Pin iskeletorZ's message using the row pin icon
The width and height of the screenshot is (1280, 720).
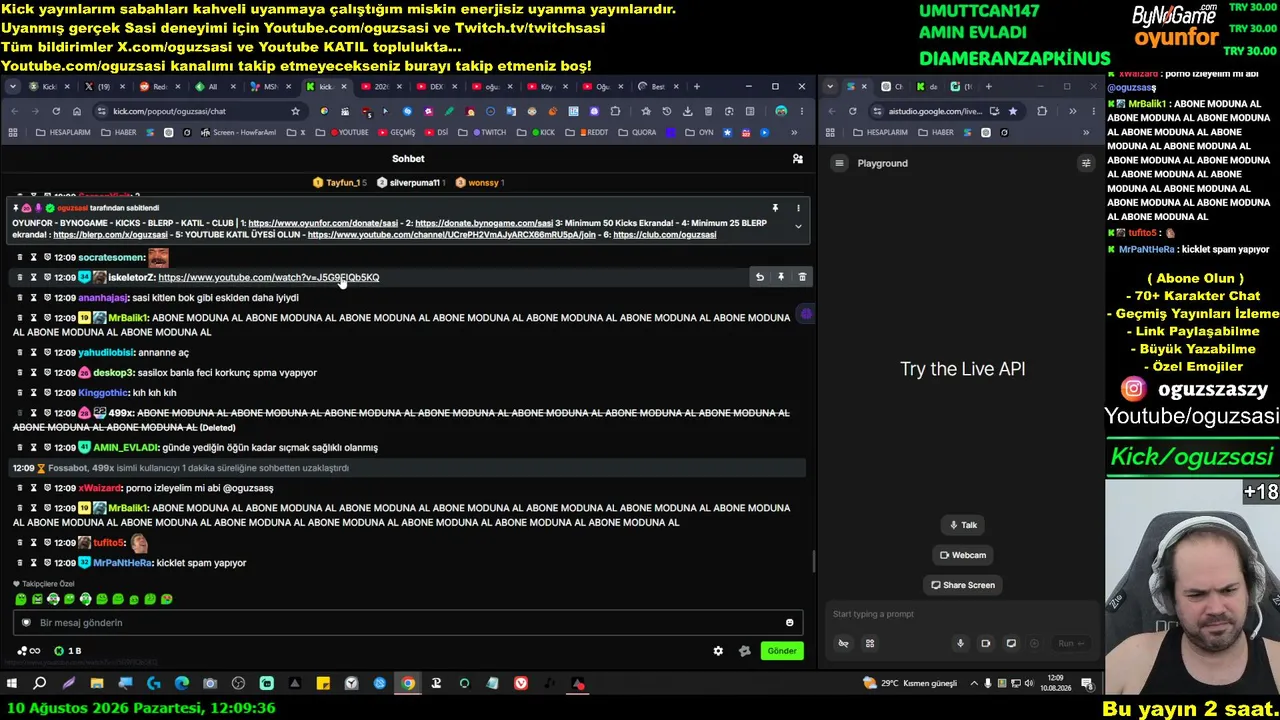781,277
